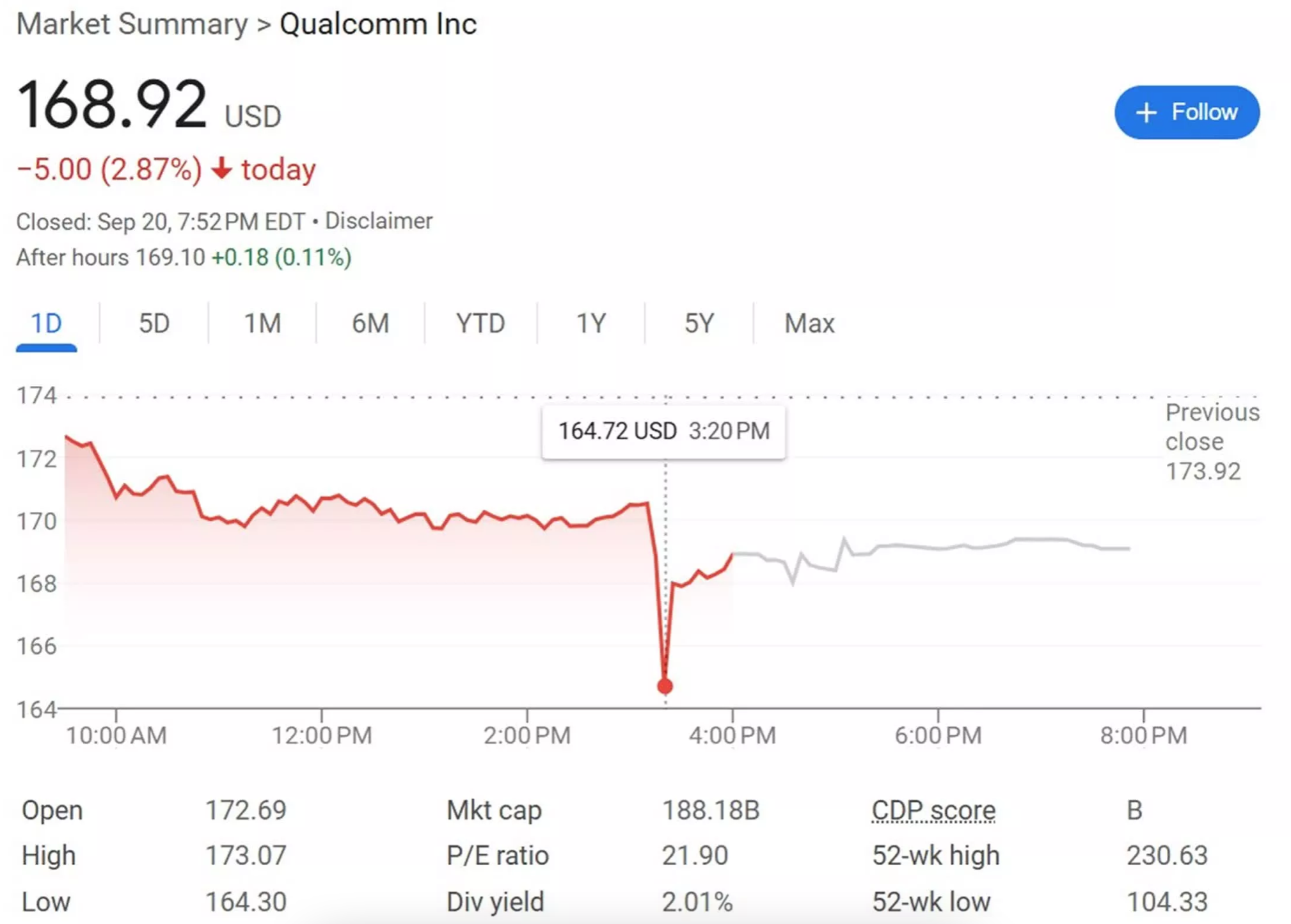This screenshot has width=1291, height=924.
Task: Open the Disclaimer link
Action: [379, 221]
